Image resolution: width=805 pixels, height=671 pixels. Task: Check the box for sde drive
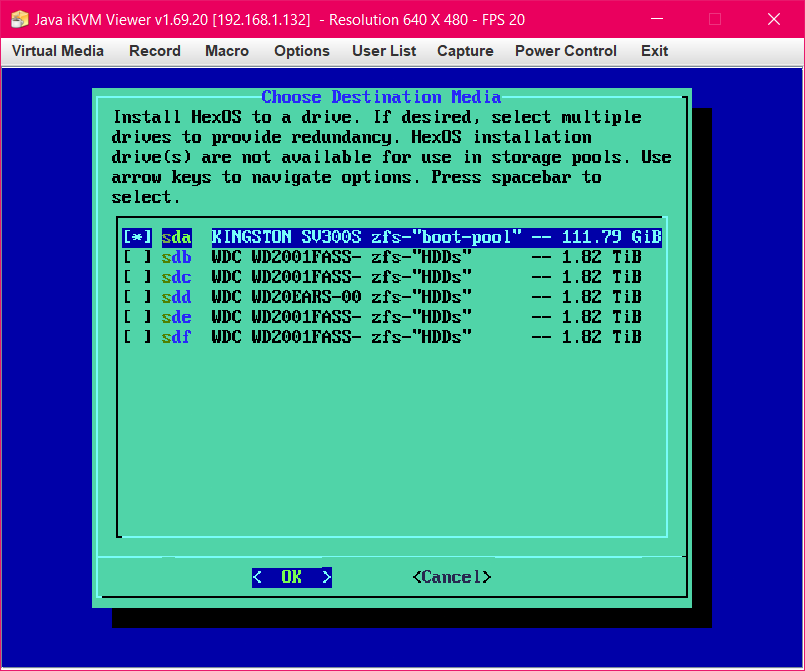click(137, 317)
